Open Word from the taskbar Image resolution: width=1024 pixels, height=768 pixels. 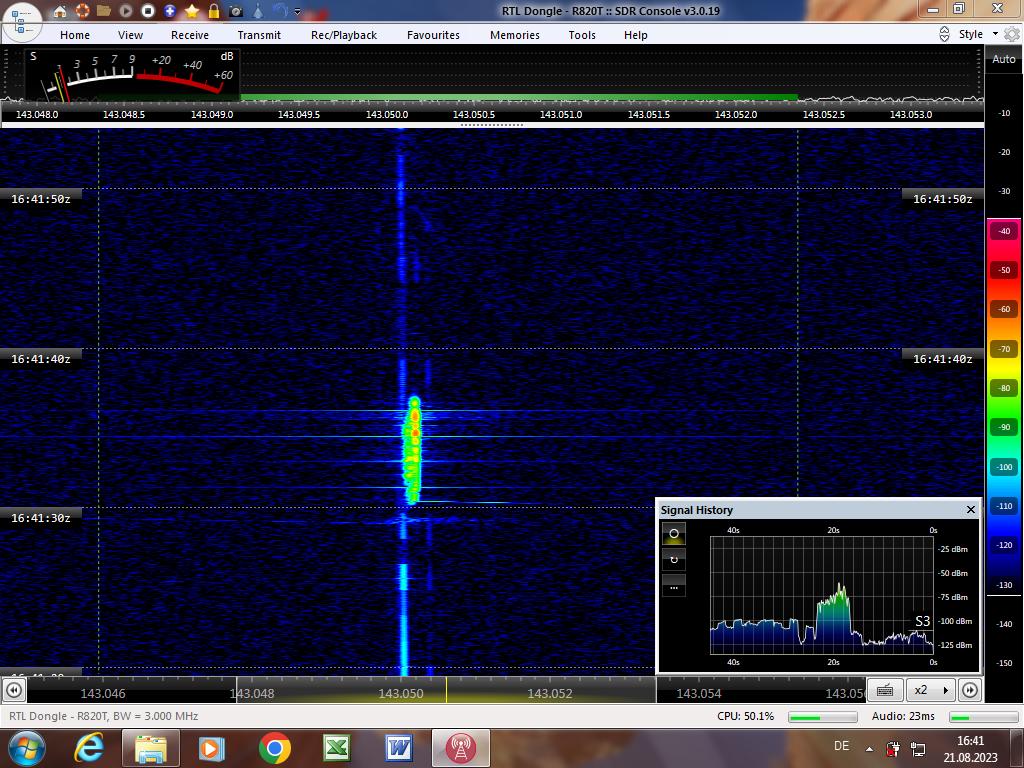pyautogui.click(x=398, y=748)
